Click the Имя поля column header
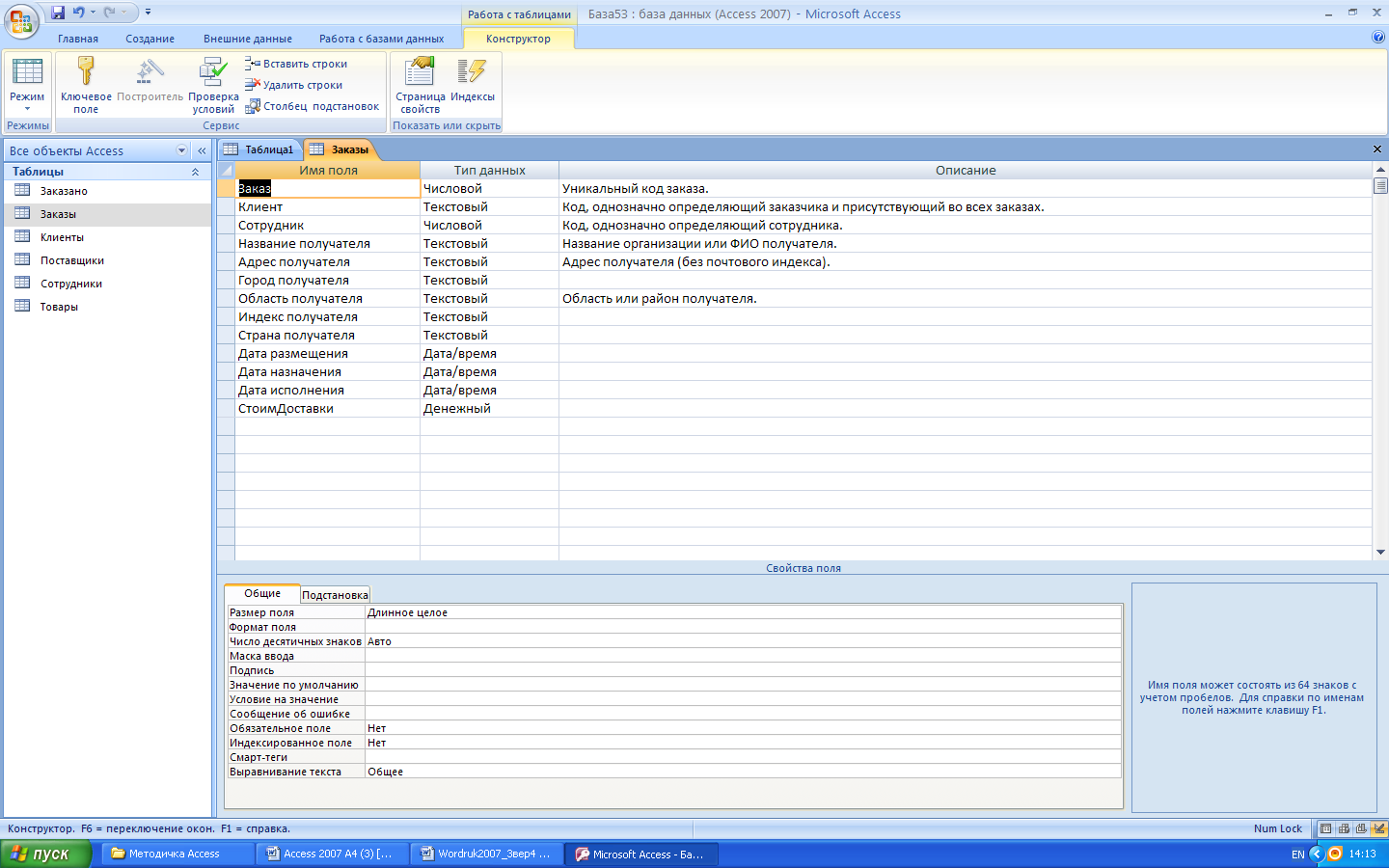The width and height of the screenshot is (1389, 868). point(328,171)
